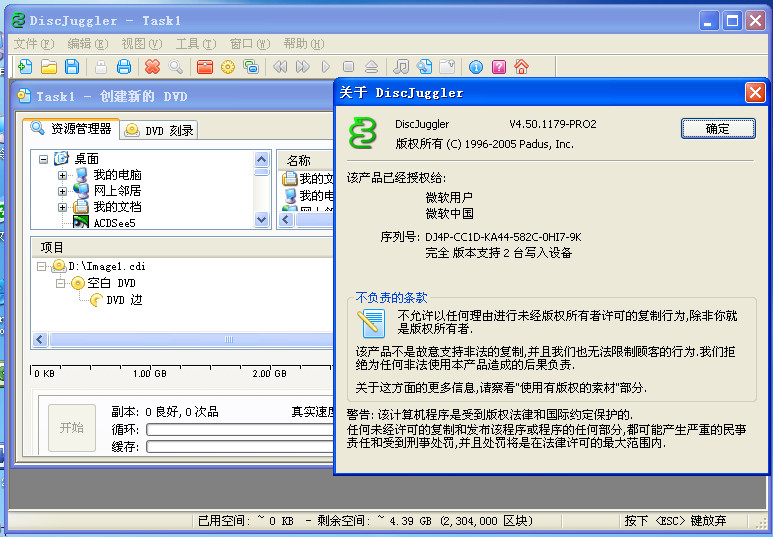Eject disc with the eject icon
Viewport: 773px width, 537px height.
tap(371, 67)
